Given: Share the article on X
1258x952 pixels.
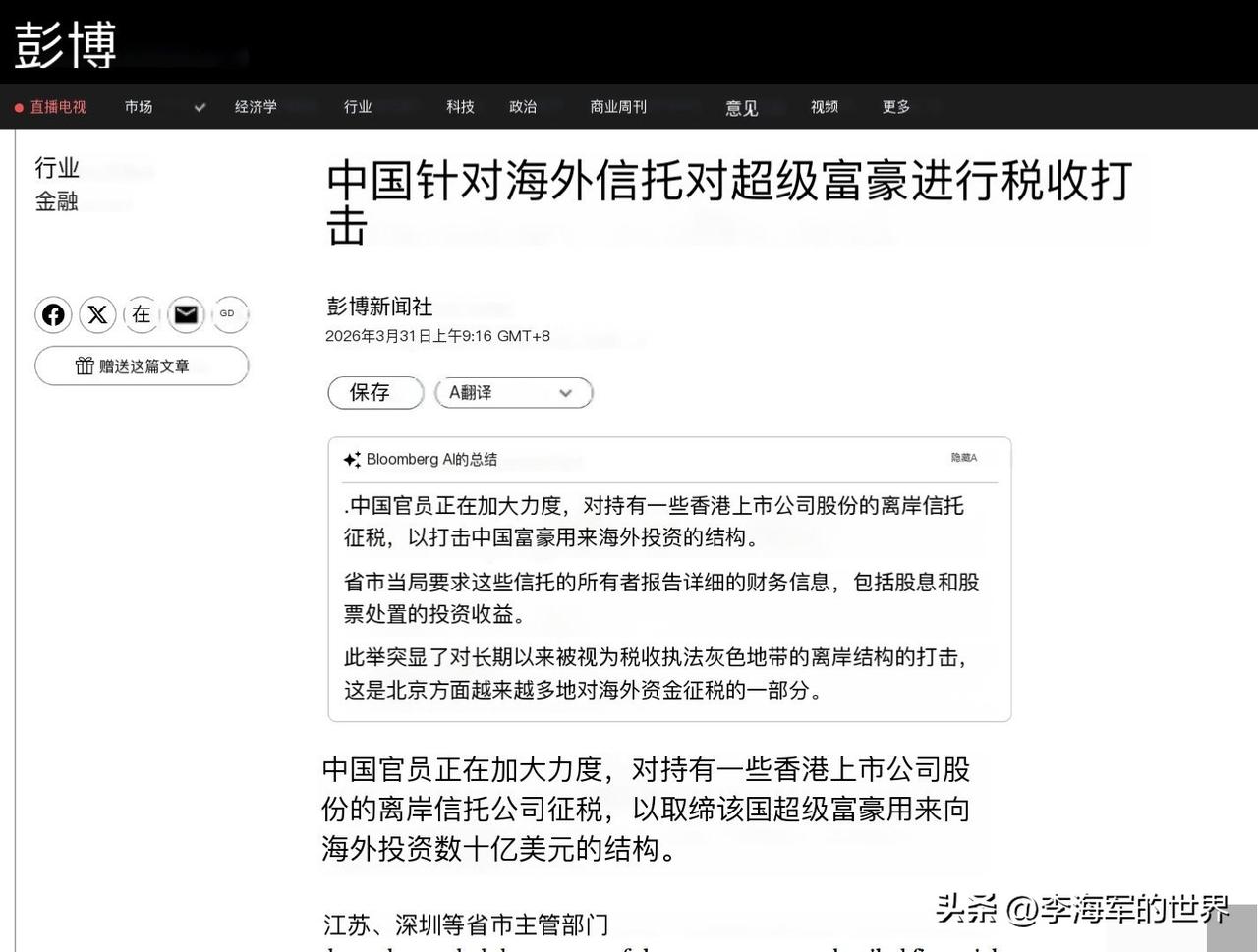Looking at the screenshot, I should [97, 314].
